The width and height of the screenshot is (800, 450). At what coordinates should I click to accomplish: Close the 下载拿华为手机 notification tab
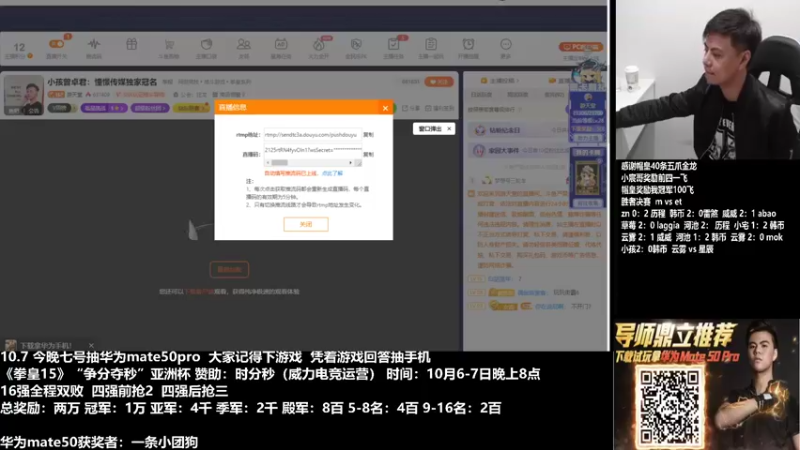tap(91, 345)
